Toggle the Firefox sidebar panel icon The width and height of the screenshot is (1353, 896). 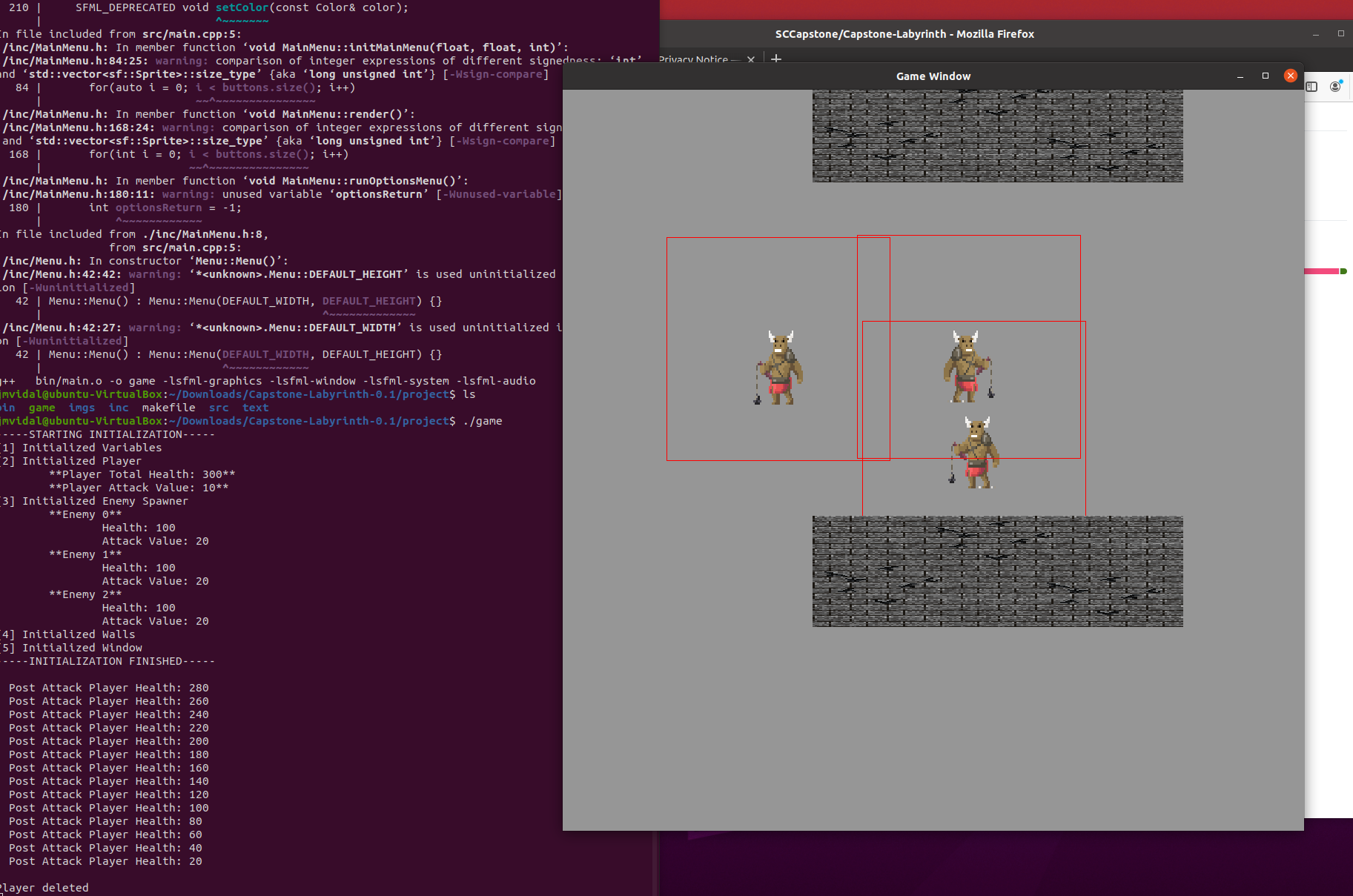(x=1311, y=87)
